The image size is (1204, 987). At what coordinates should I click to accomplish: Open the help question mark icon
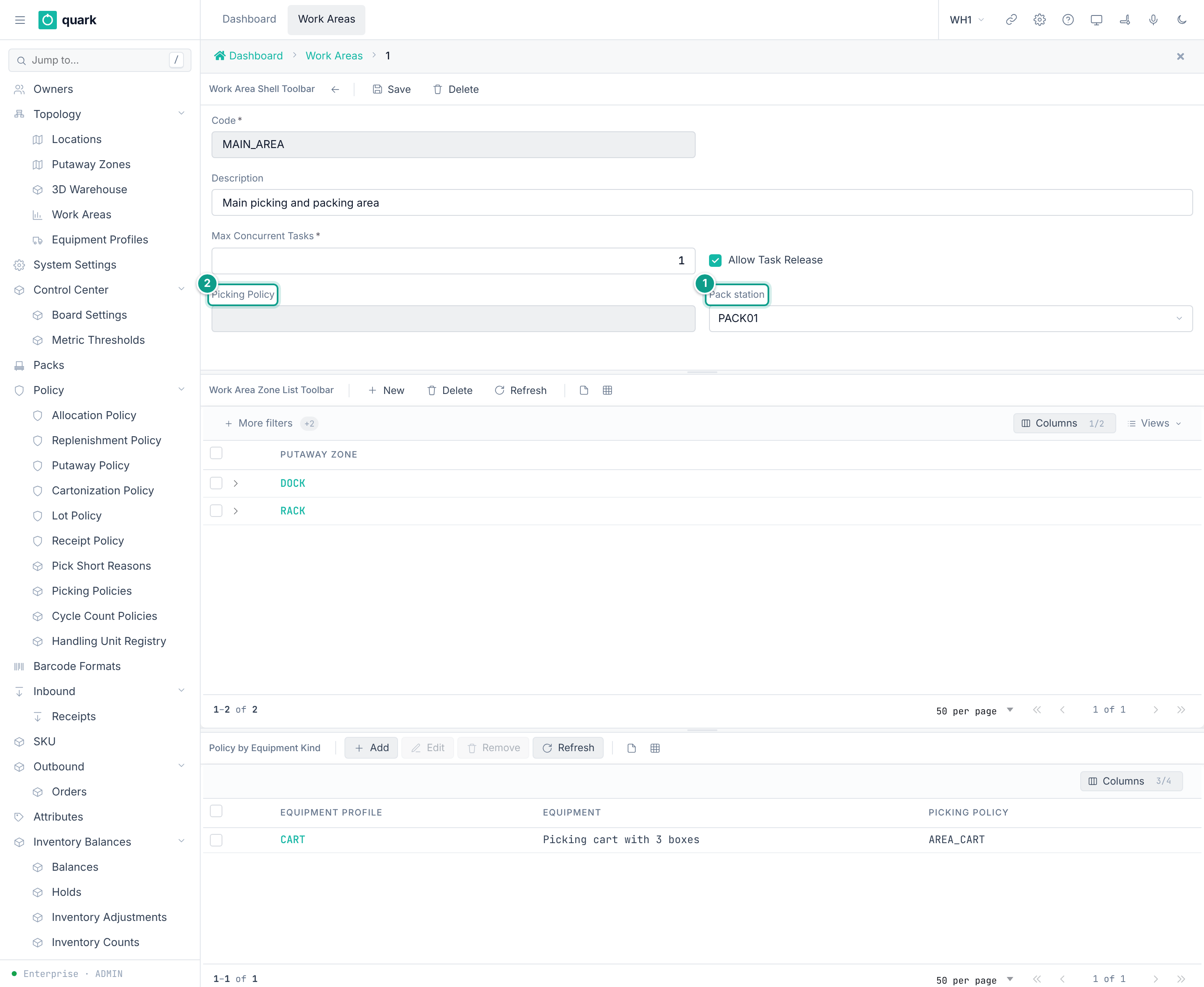point(1068,20)
